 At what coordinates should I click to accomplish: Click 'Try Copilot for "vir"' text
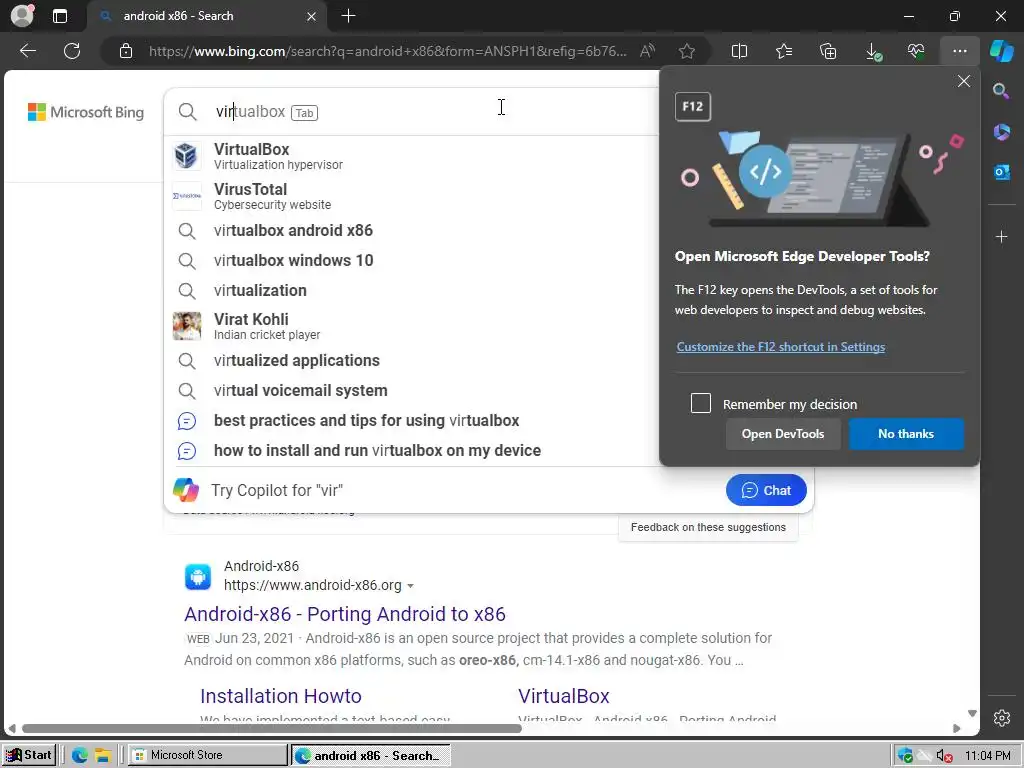pyautogui.click(x=277, y=490)
